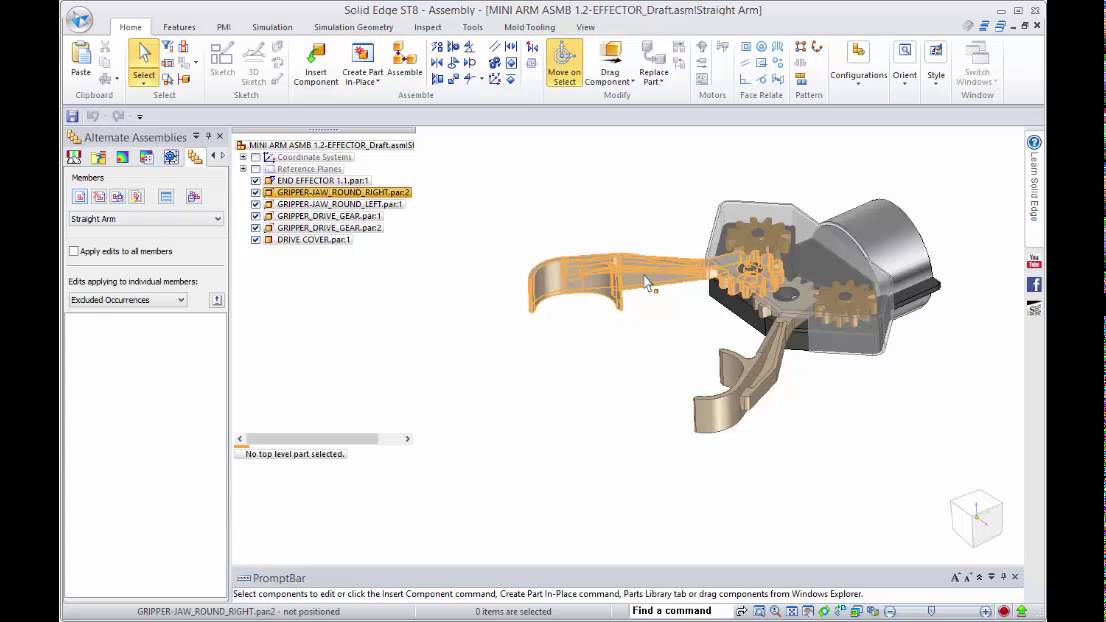Toggle Coordinate Systems checkbox

[x=255, y=157]
